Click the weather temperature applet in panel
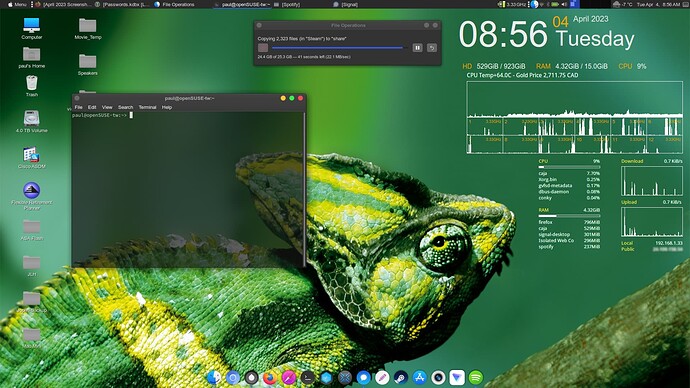Image resolution: width=690 pixels, height=388 pixels. pyautogui.click(x=622, y=4)
